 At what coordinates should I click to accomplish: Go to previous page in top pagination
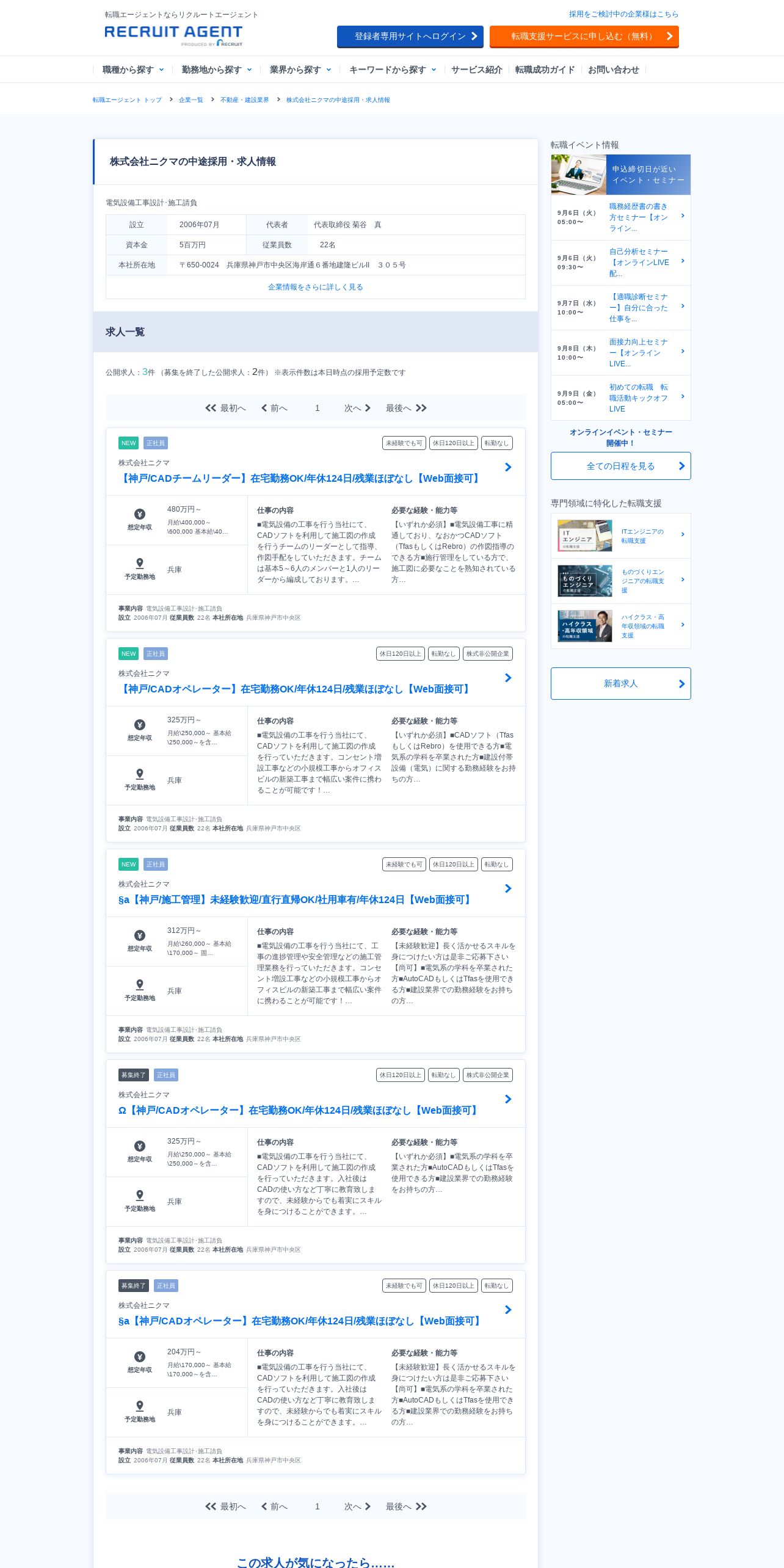coord(274,408)
